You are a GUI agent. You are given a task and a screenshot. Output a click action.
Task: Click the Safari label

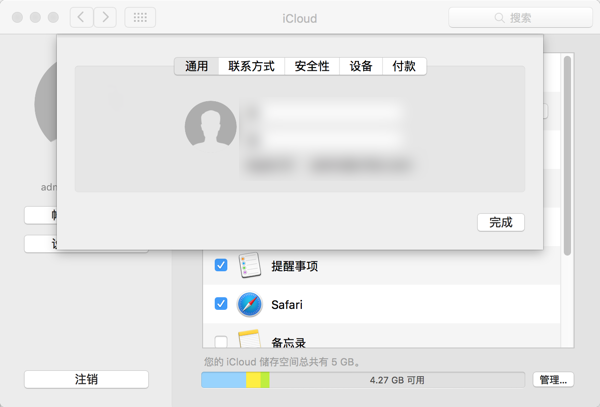[287, 305]
